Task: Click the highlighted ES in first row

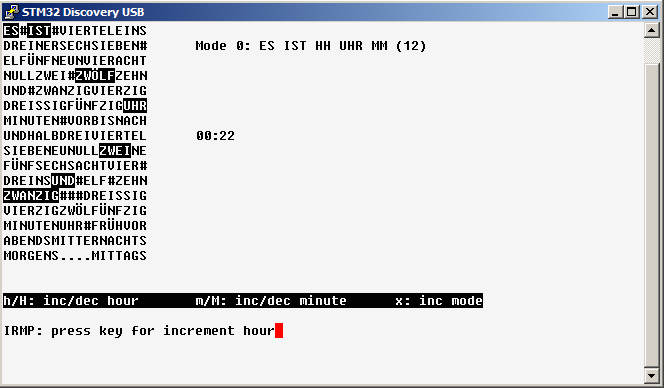Action: 11,30
